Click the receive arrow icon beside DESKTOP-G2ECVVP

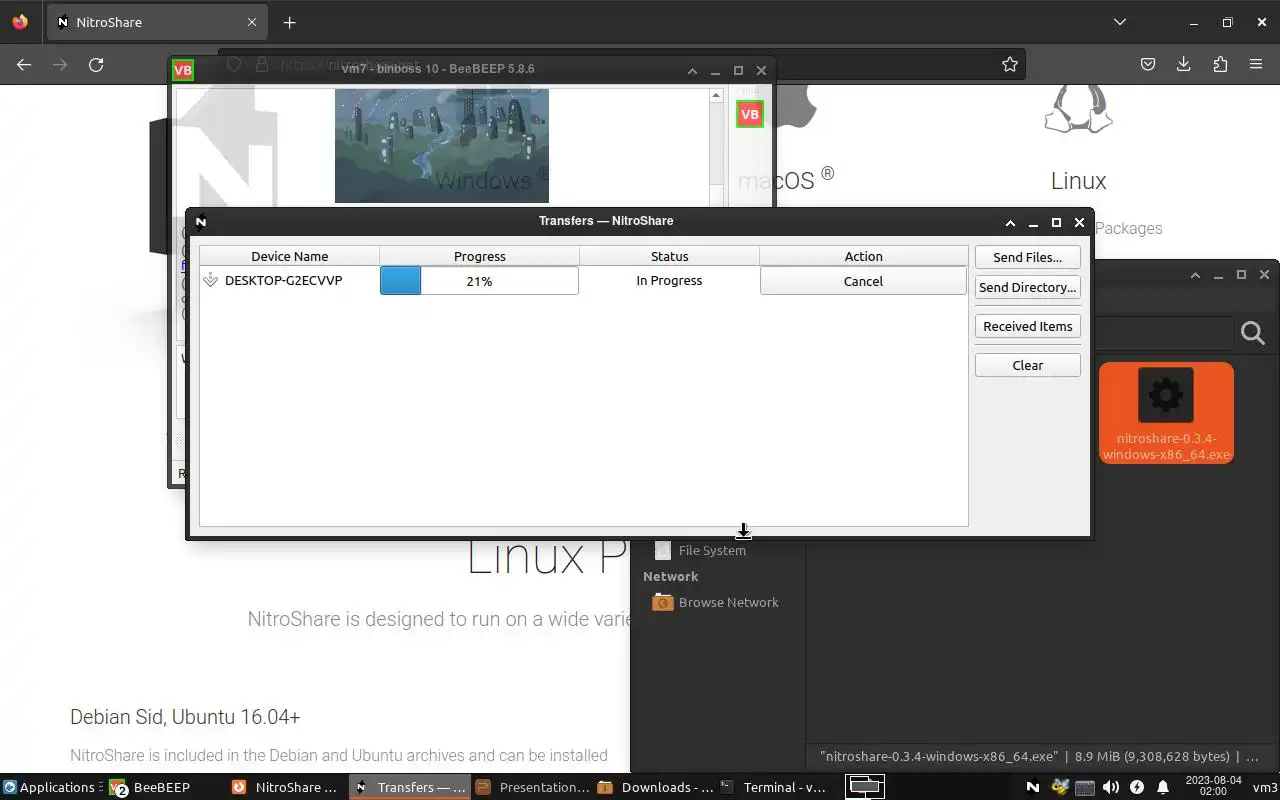210,281
